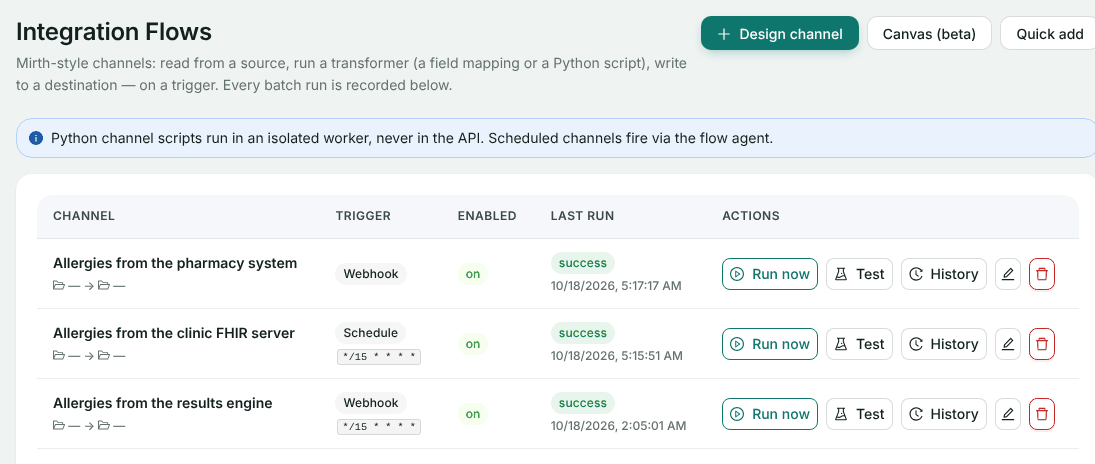Click the 5:15:51 AM last run timestamp
Viewport: 1095px width, 464px height.
click(617, 356)
